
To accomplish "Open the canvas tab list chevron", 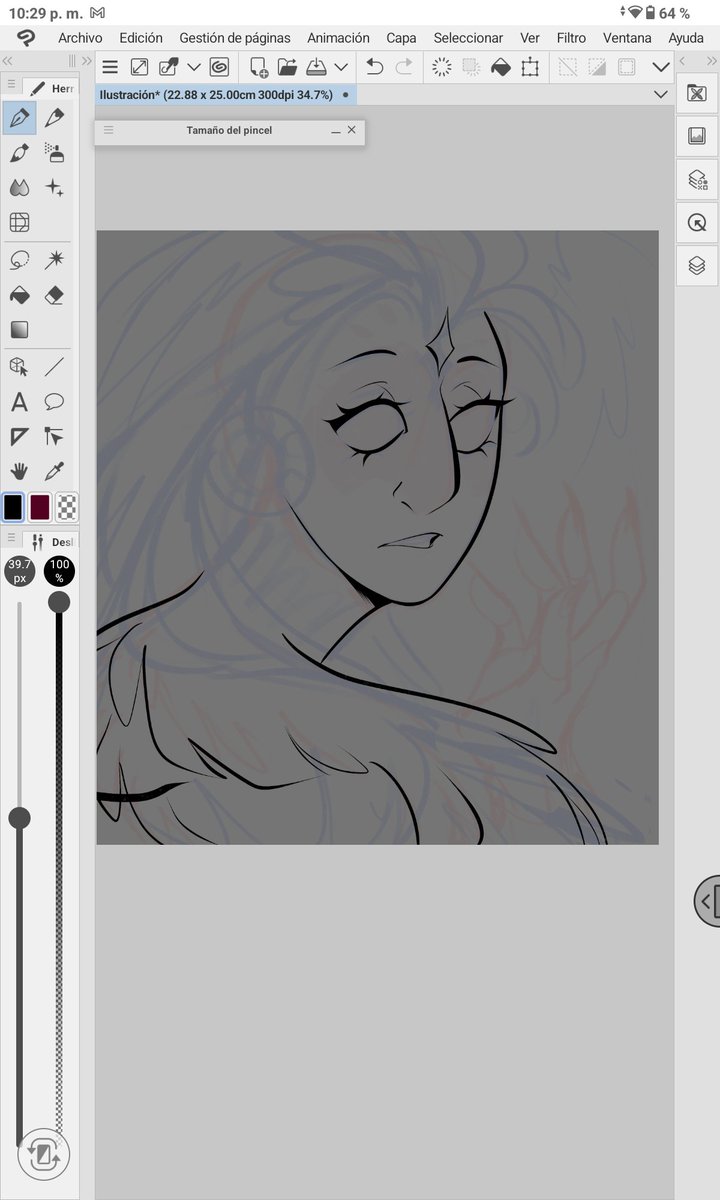I will (660, 95).
